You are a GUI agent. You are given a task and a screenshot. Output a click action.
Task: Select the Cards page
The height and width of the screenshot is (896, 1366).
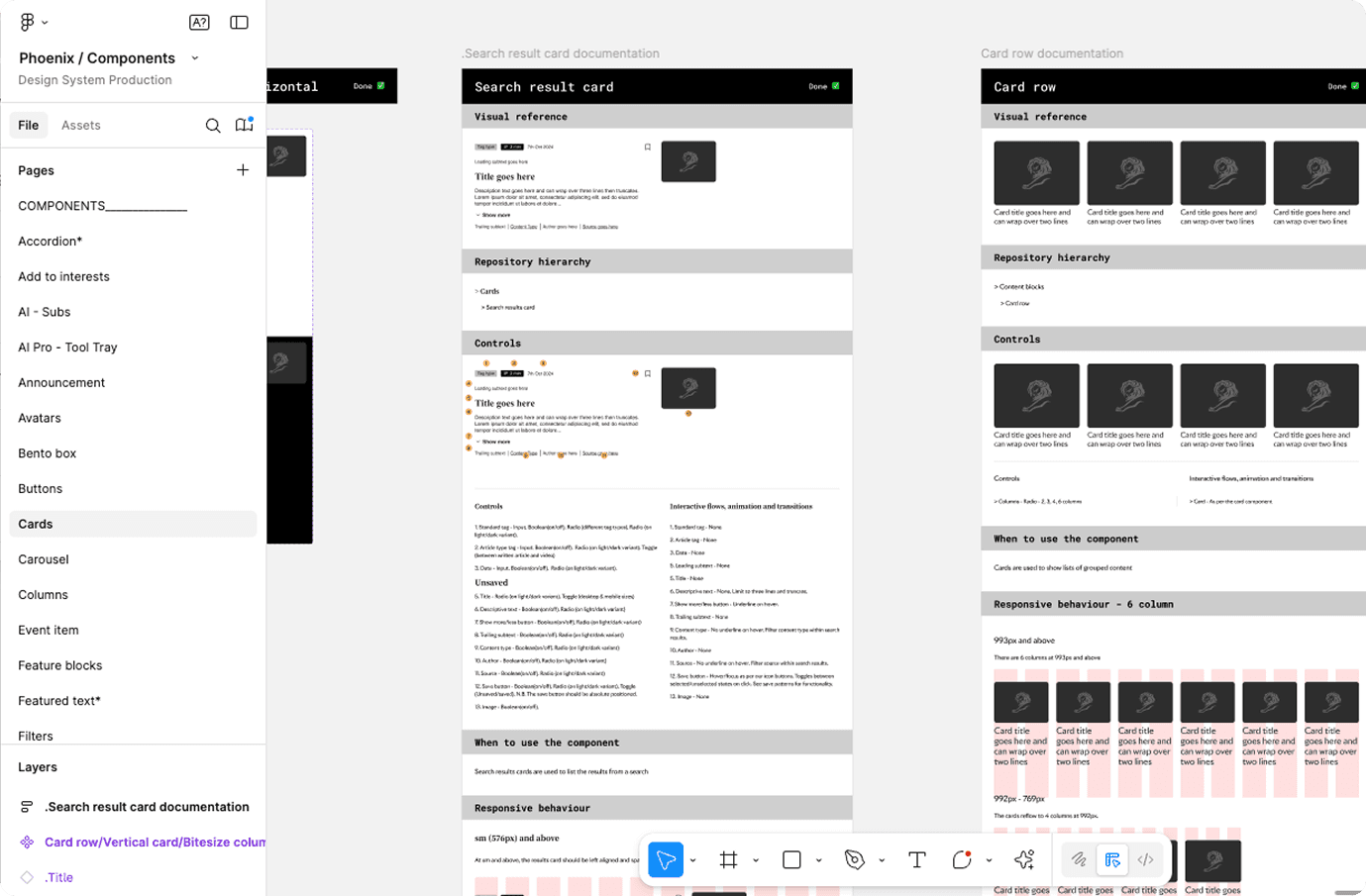coord(133,524)
